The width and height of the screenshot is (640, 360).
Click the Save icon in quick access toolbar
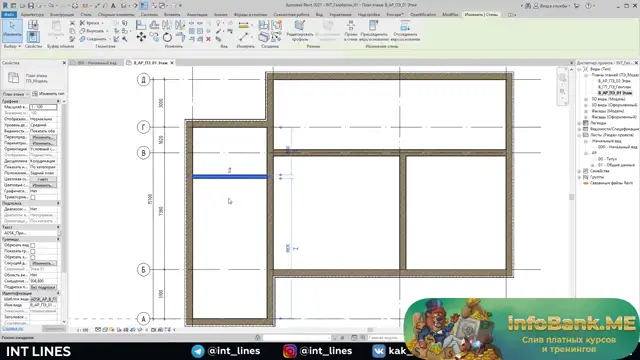pos(31,6)
